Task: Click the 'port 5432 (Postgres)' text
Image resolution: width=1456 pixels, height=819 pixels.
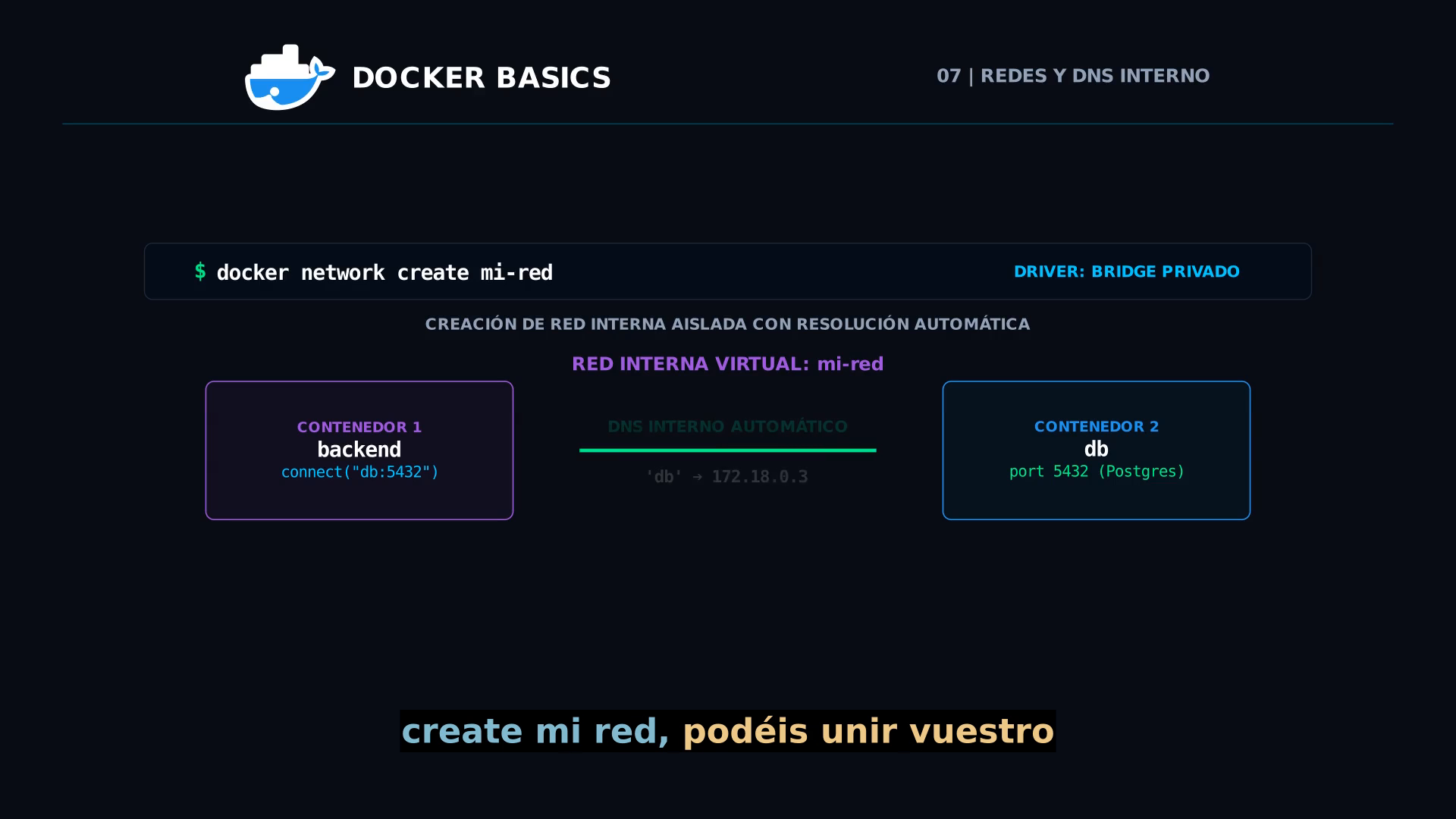Action: pos(1097,472)
